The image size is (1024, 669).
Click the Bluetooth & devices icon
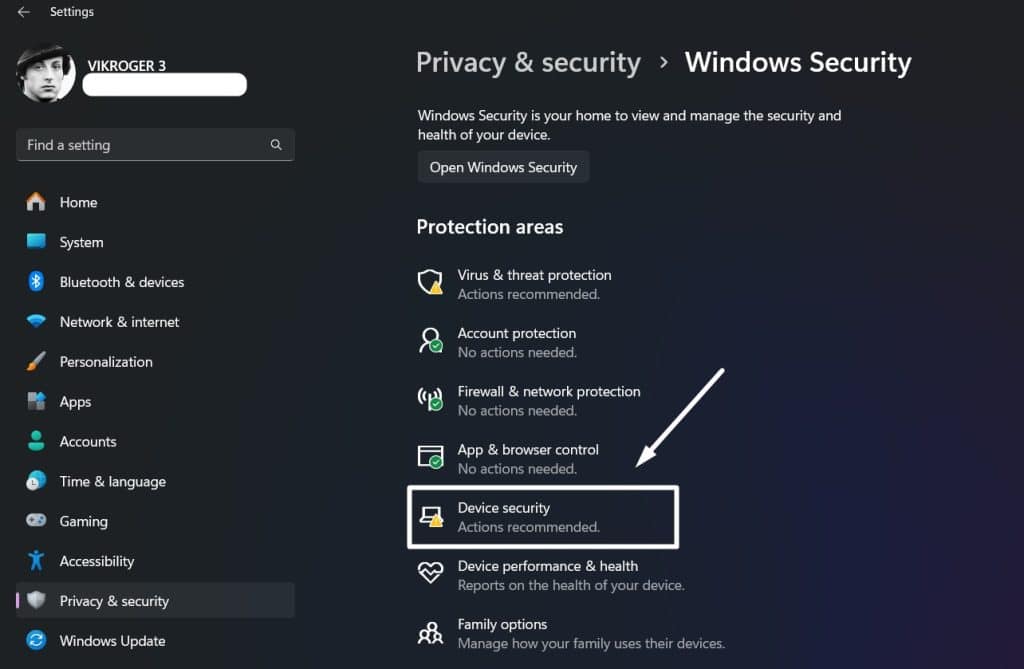coord(36,282)
